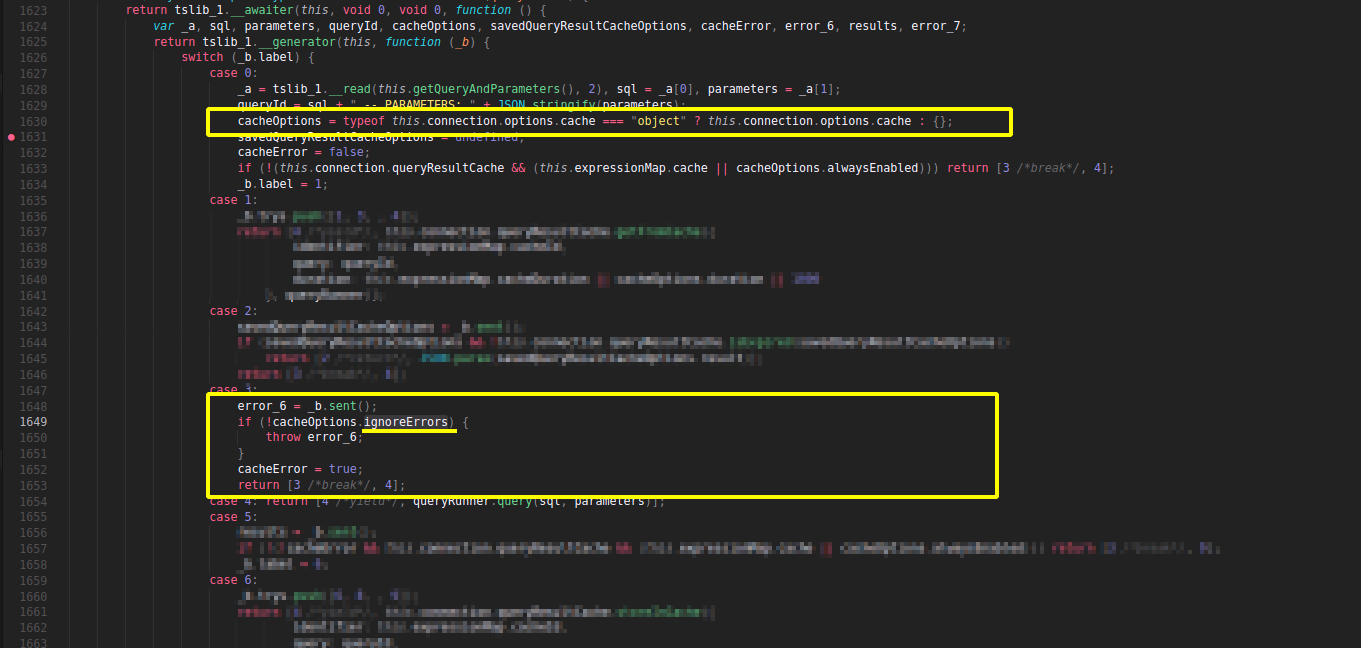Click line number 1663 in the gutter
The width and height of the screenshot is (1361, 648).
[x=33, y=643]
